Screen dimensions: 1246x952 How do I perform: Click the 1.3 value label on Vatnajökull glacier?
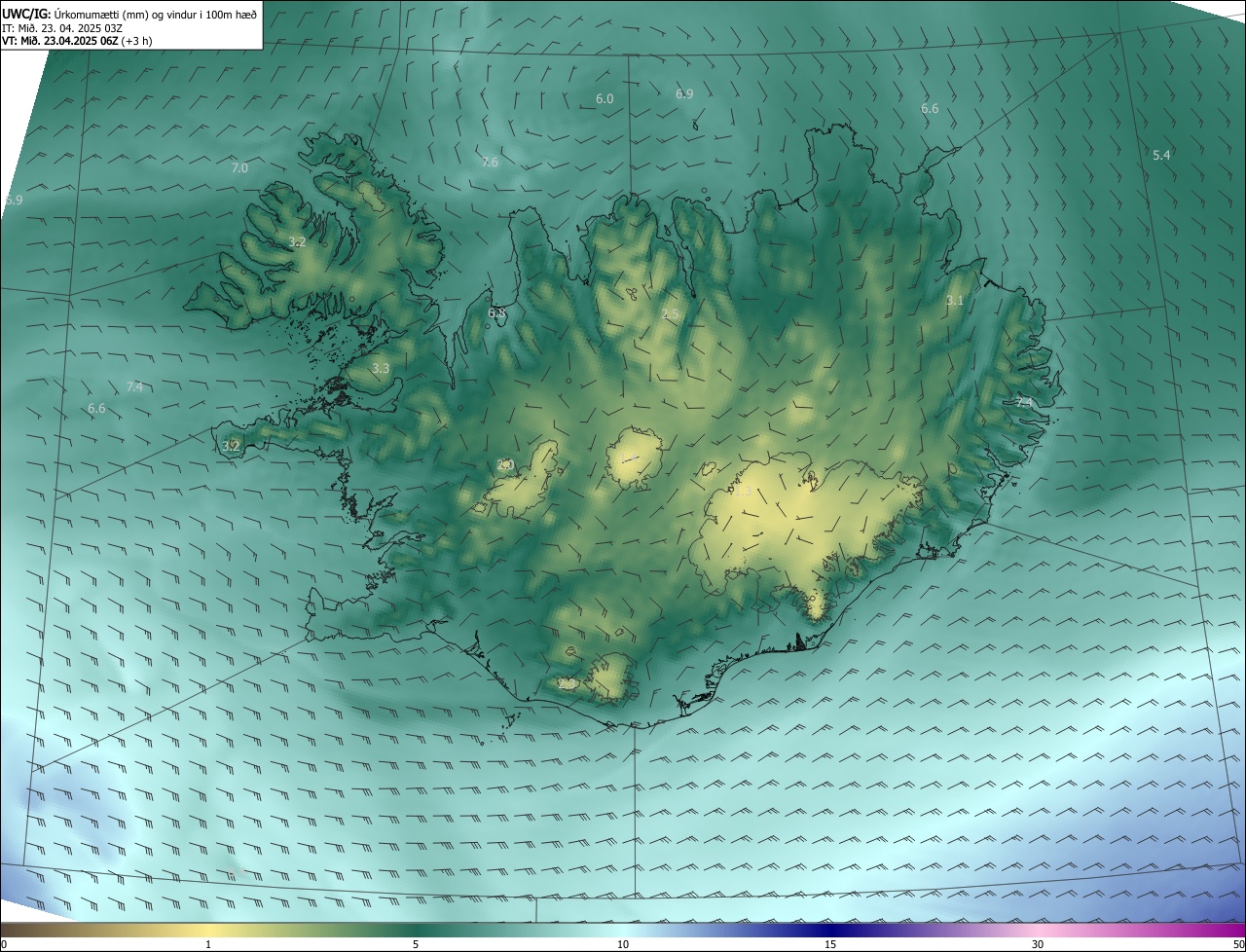[x=742, y=493]
